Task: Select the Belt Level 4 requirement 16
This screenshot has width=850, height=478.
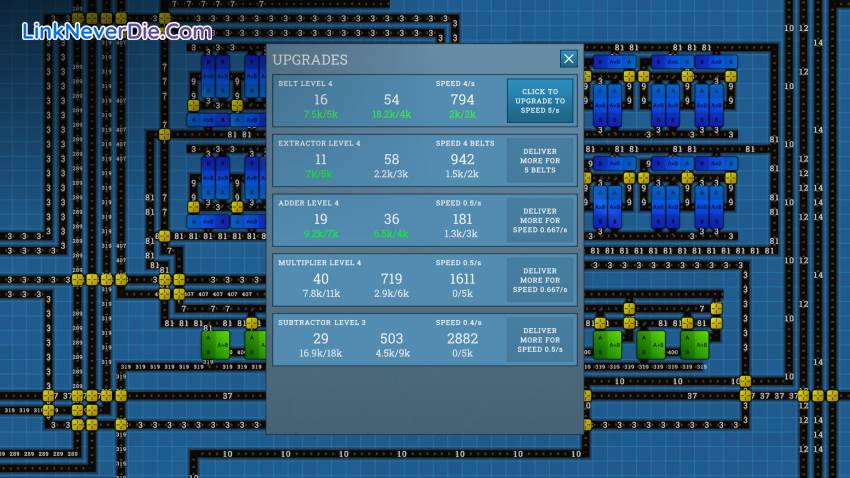Action: pyautogui.click(x=320, y=100)
